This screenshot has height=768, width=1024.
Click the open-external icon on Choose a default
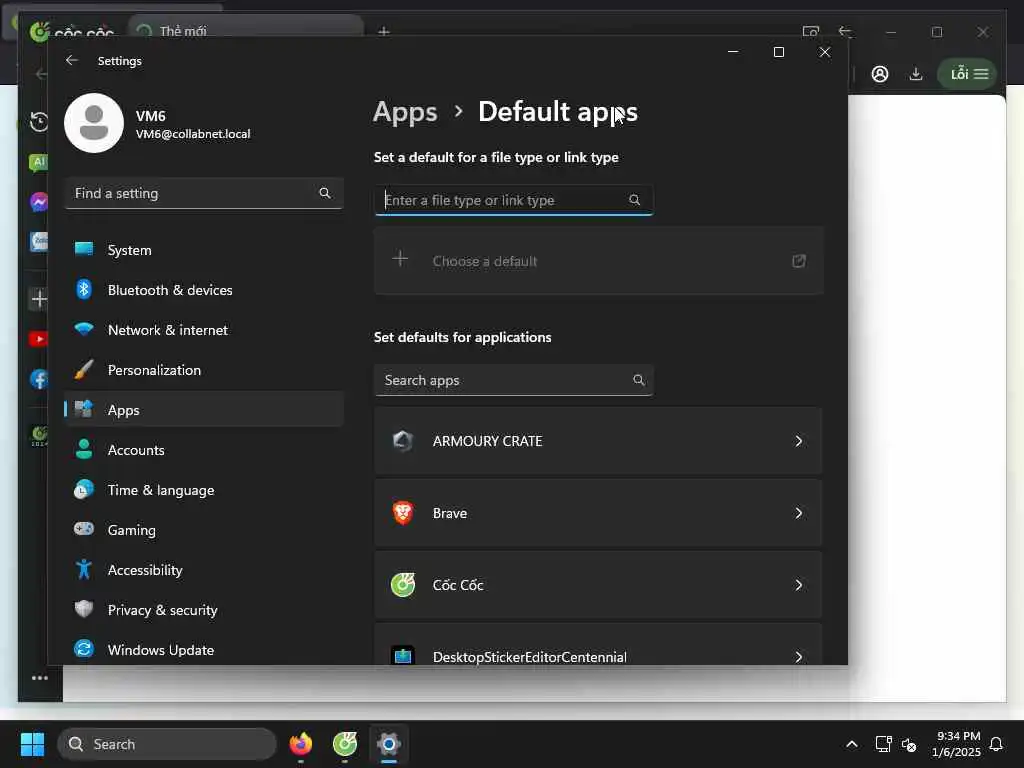point(798,261)
